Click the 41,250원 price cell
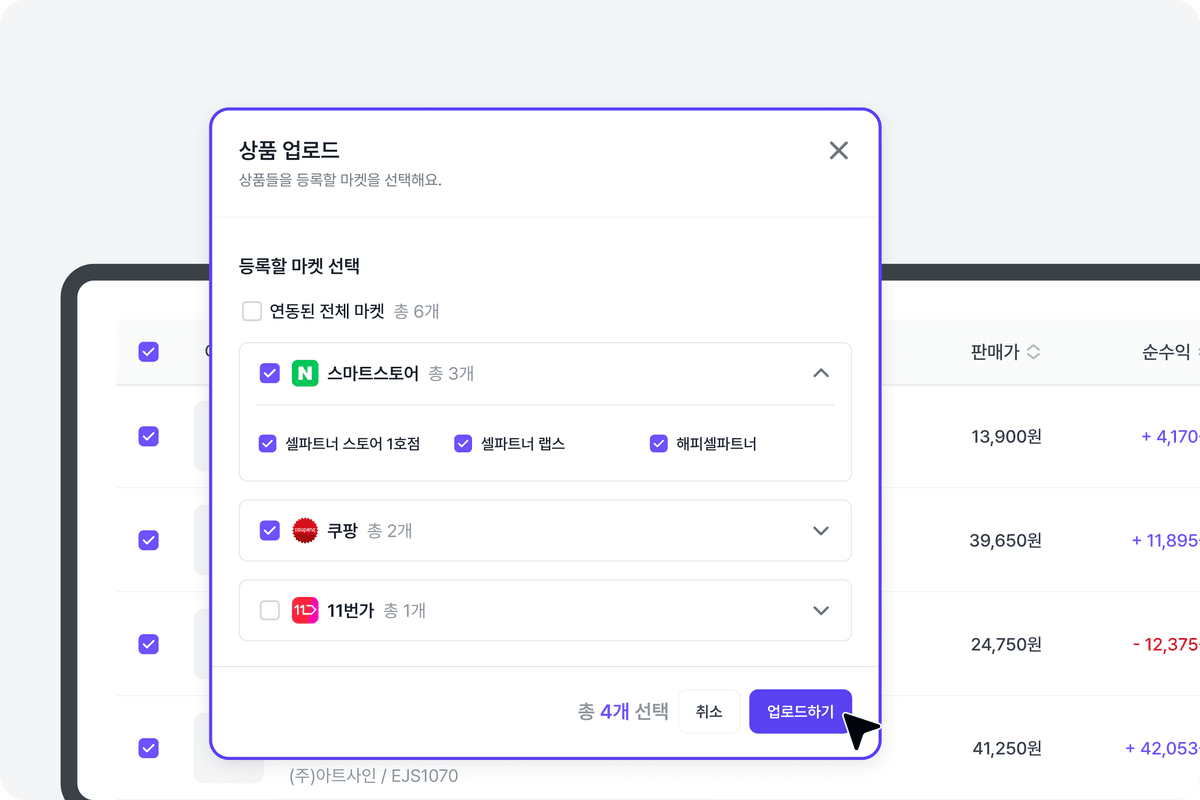Image resolution: width=1200 pixels, height=800 pixels. pos(1006,748)
